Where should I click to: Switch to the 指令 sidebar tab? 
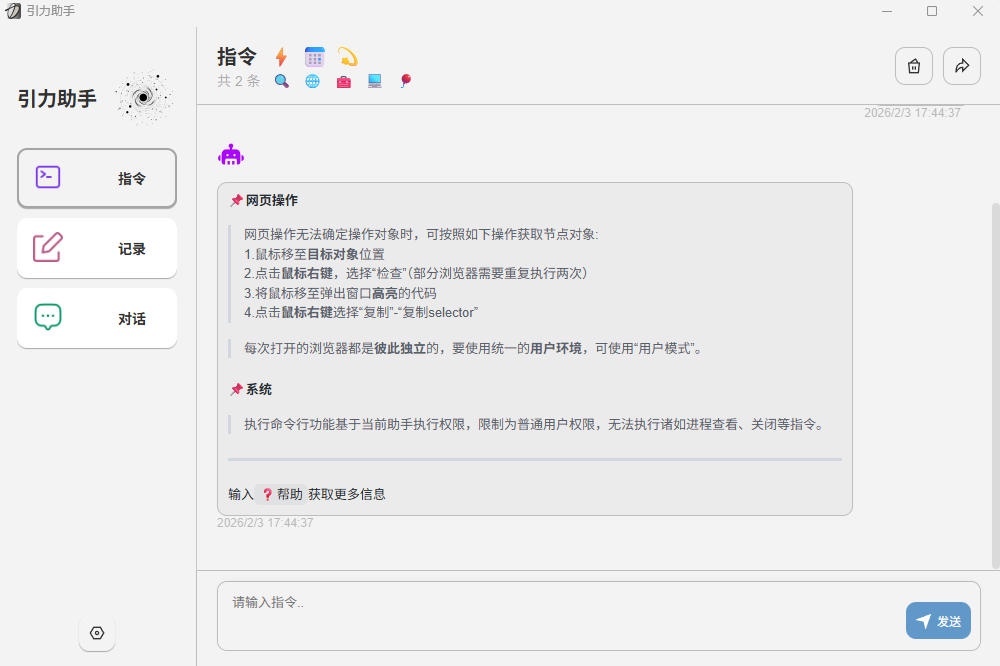pos(97,178)
